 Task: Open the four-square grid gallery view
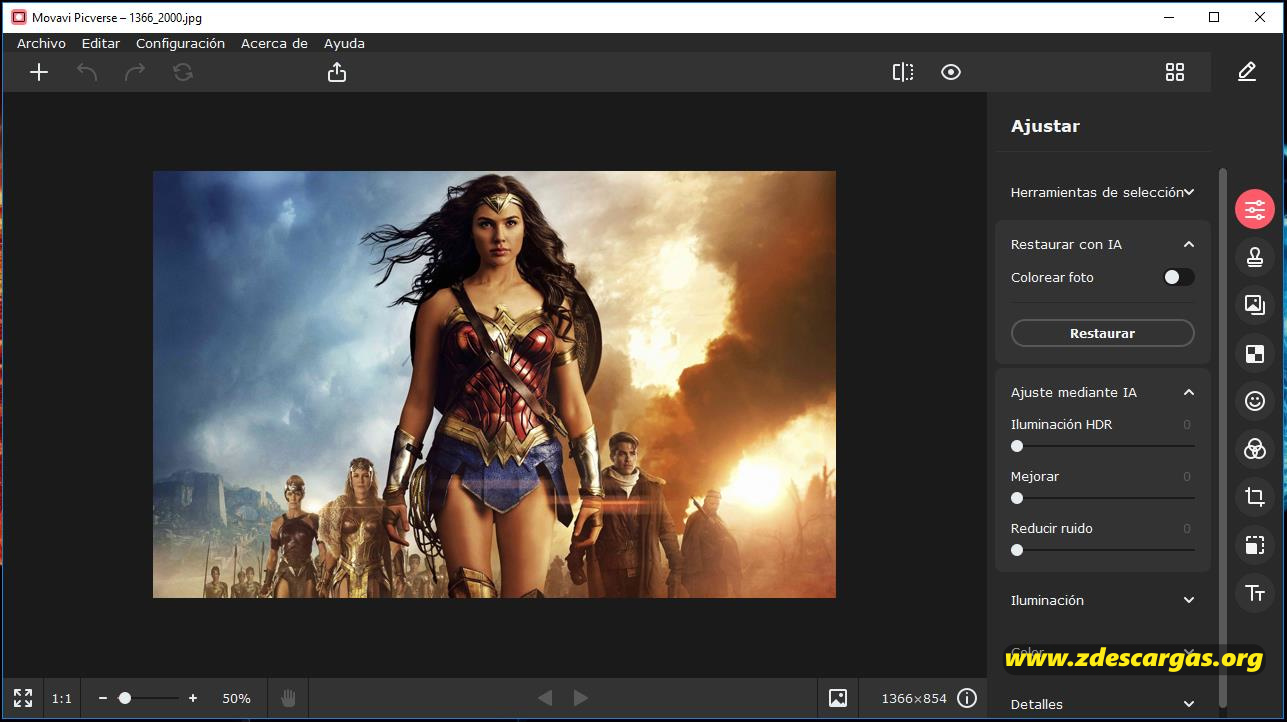[1175, 72]
